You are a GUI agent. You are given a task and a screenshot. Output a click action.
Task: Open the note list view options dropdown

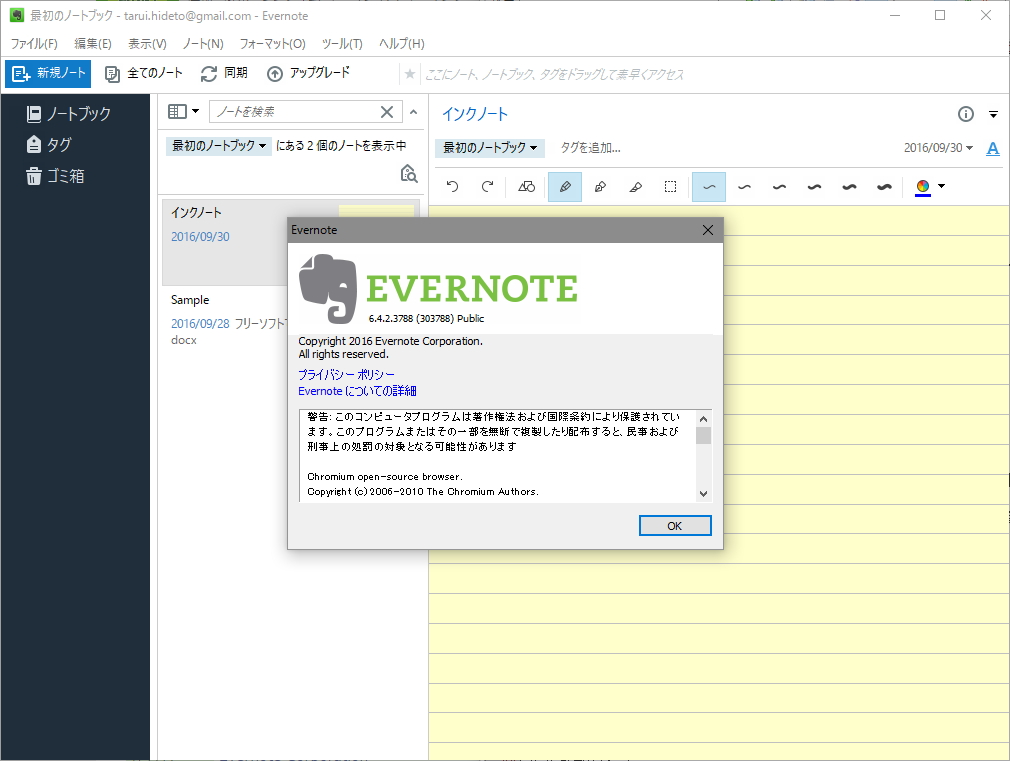tap(185, 111)
